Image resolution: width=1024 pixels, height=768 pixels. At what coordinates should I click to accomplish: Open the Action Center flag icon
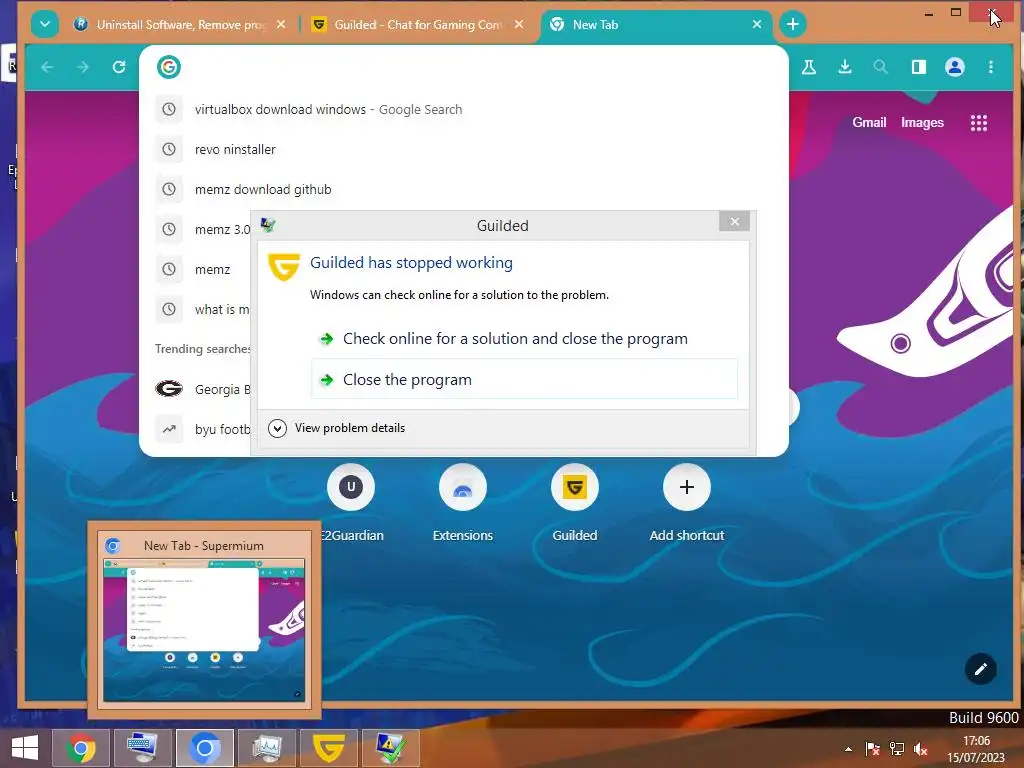(x=872, y=749)
